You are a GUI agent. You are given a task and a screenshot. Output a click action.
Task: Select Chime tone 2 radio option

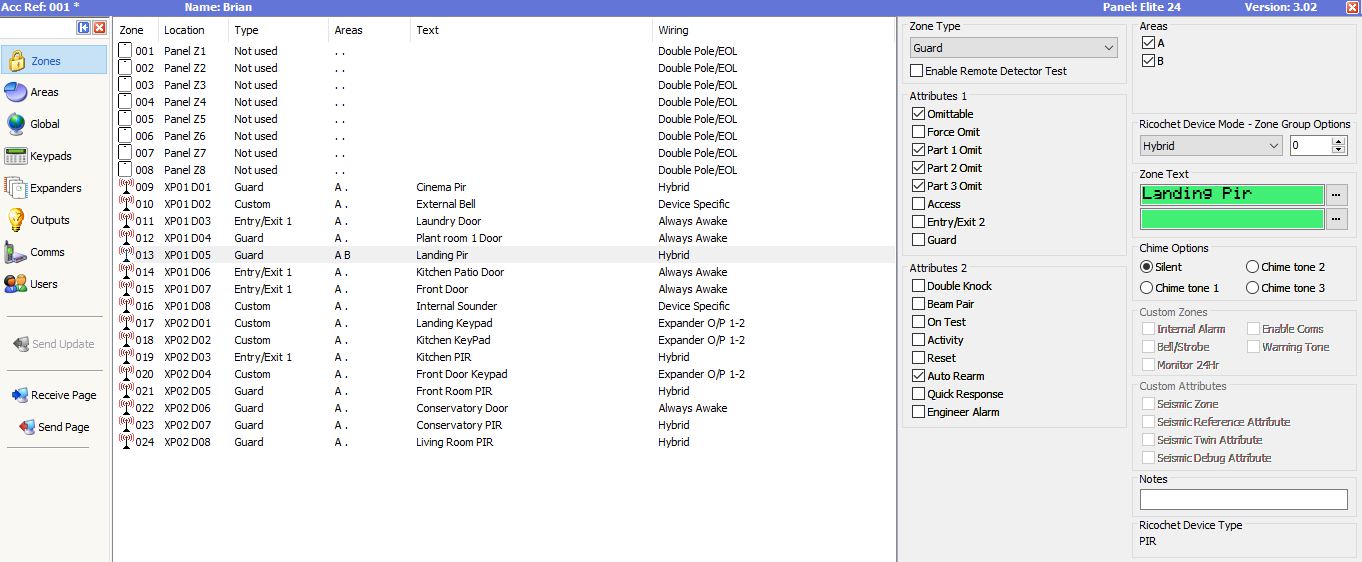[x=1252, y=267]
